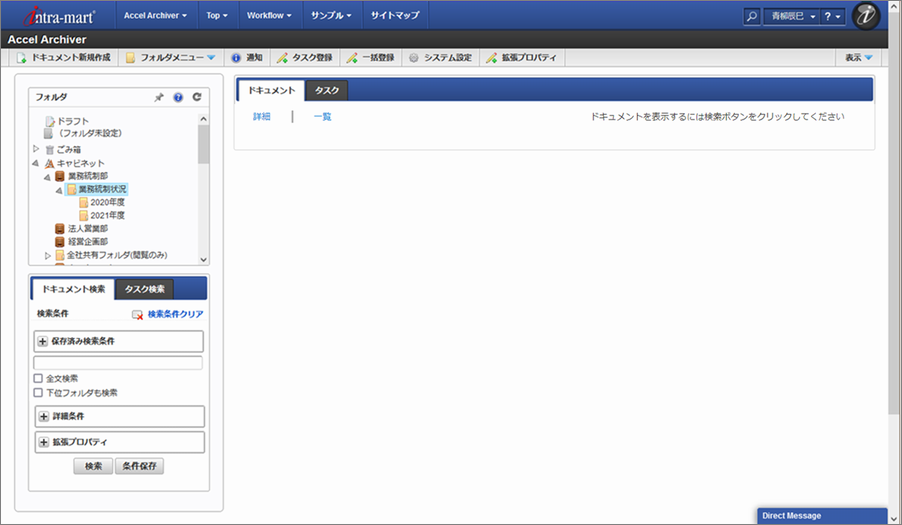The height and width of the screenshot is (525, 902).
Task: Open the サイトマップ menu item
Action: coord(395,16)
